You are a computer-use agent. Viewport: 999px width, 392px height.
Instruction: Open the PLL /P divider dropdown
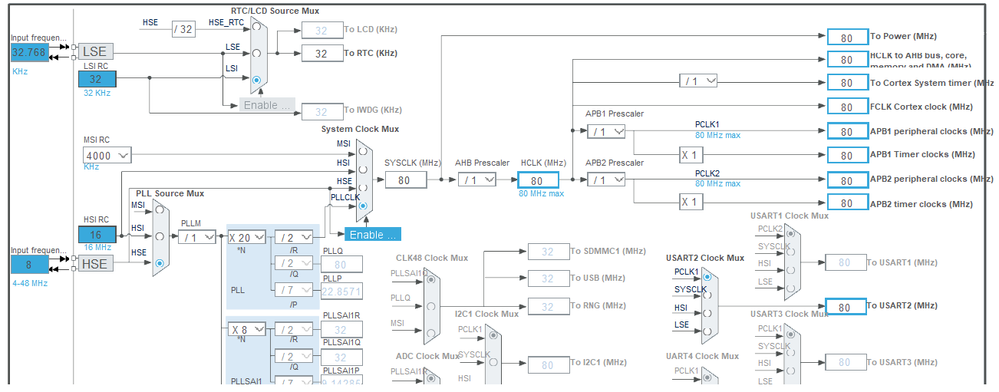[x=294, y=289]
